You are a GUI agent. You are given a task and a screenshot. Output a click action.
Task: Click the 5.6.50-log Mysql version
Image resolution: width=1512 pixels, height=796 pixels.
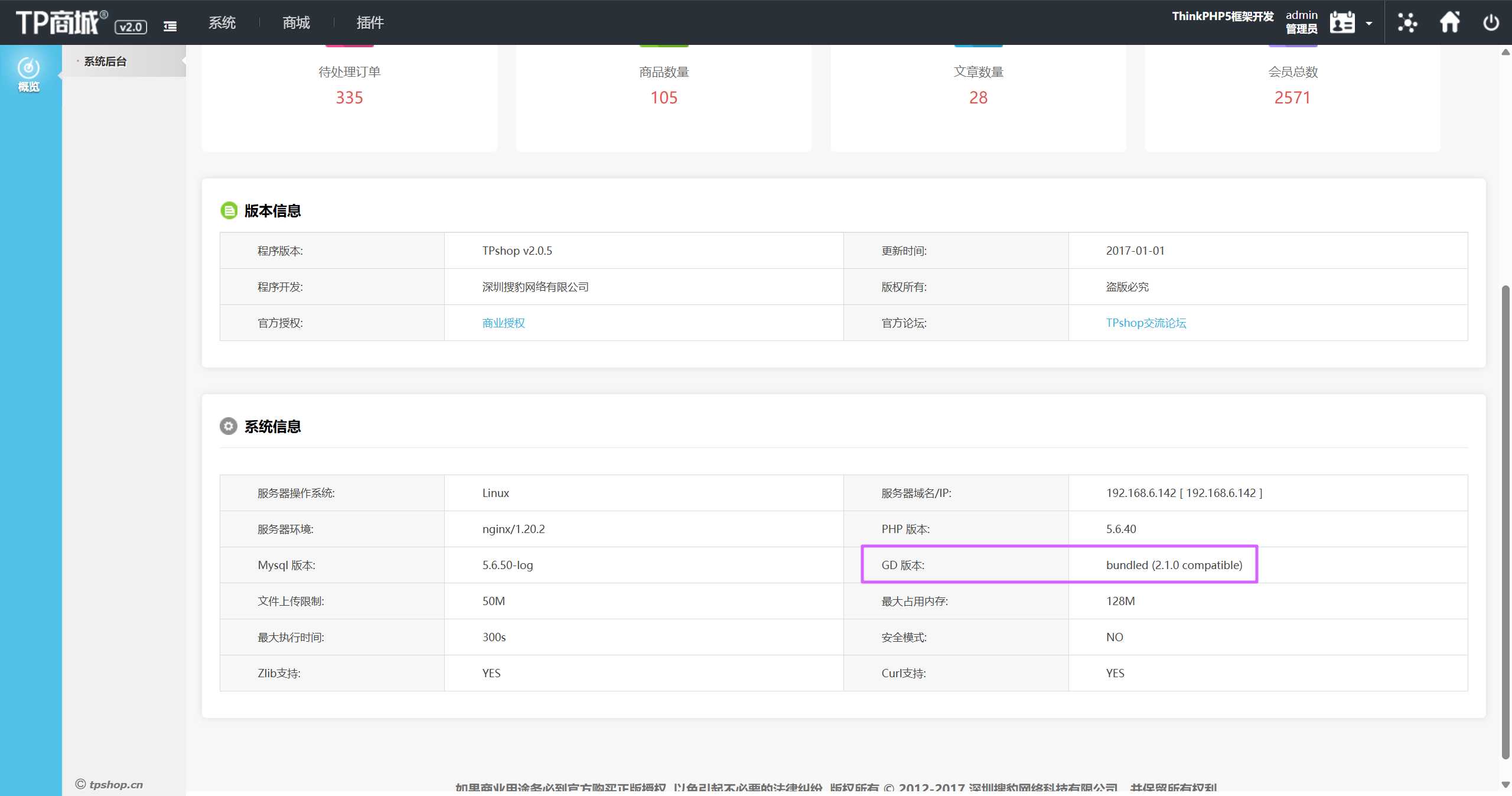point(507,565)
